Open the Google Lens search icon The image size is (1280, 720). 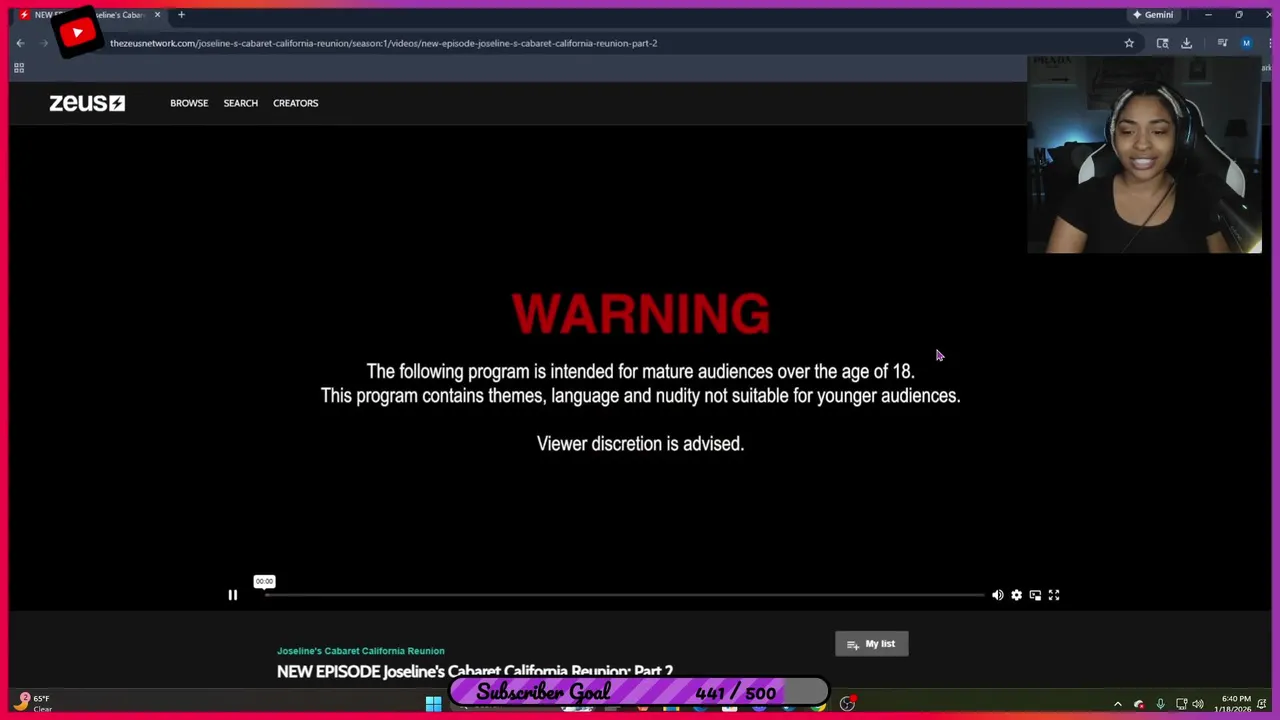(x=1162, y=43)
